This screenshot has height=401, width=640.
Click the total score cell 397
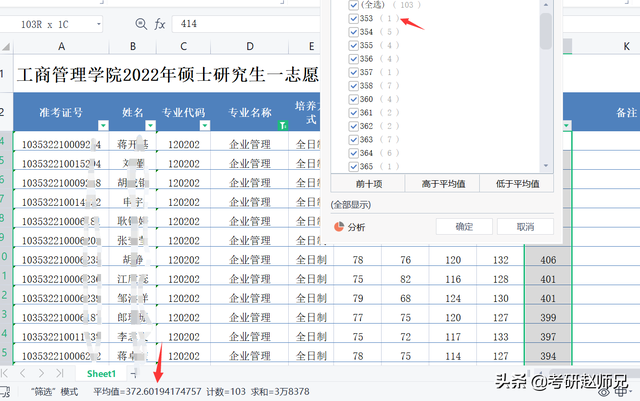(548, 336)
